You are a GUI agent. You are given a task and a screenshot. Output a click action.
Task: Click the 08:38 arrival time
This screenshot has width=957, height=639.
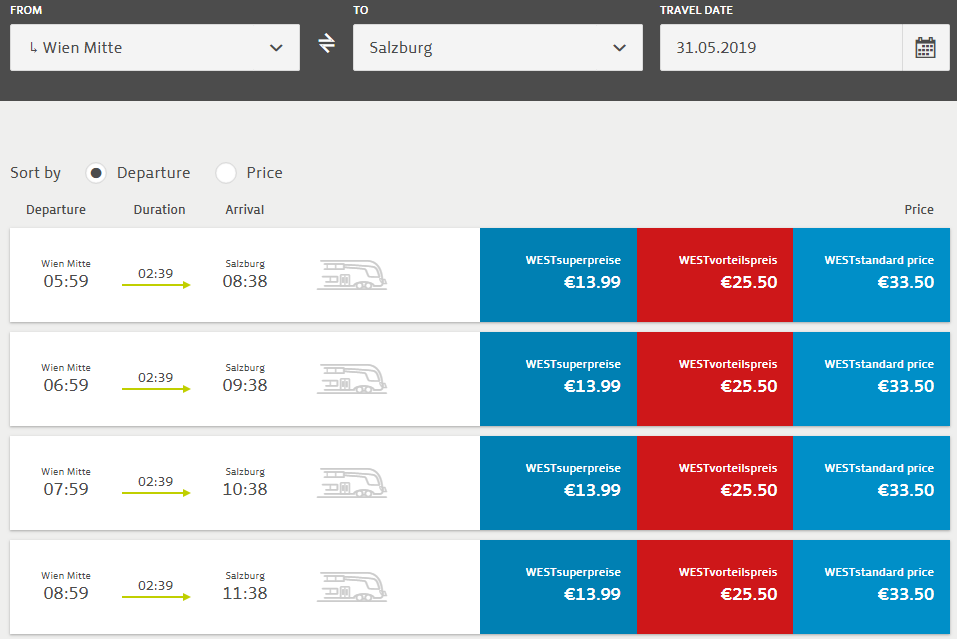coord(245,281)
